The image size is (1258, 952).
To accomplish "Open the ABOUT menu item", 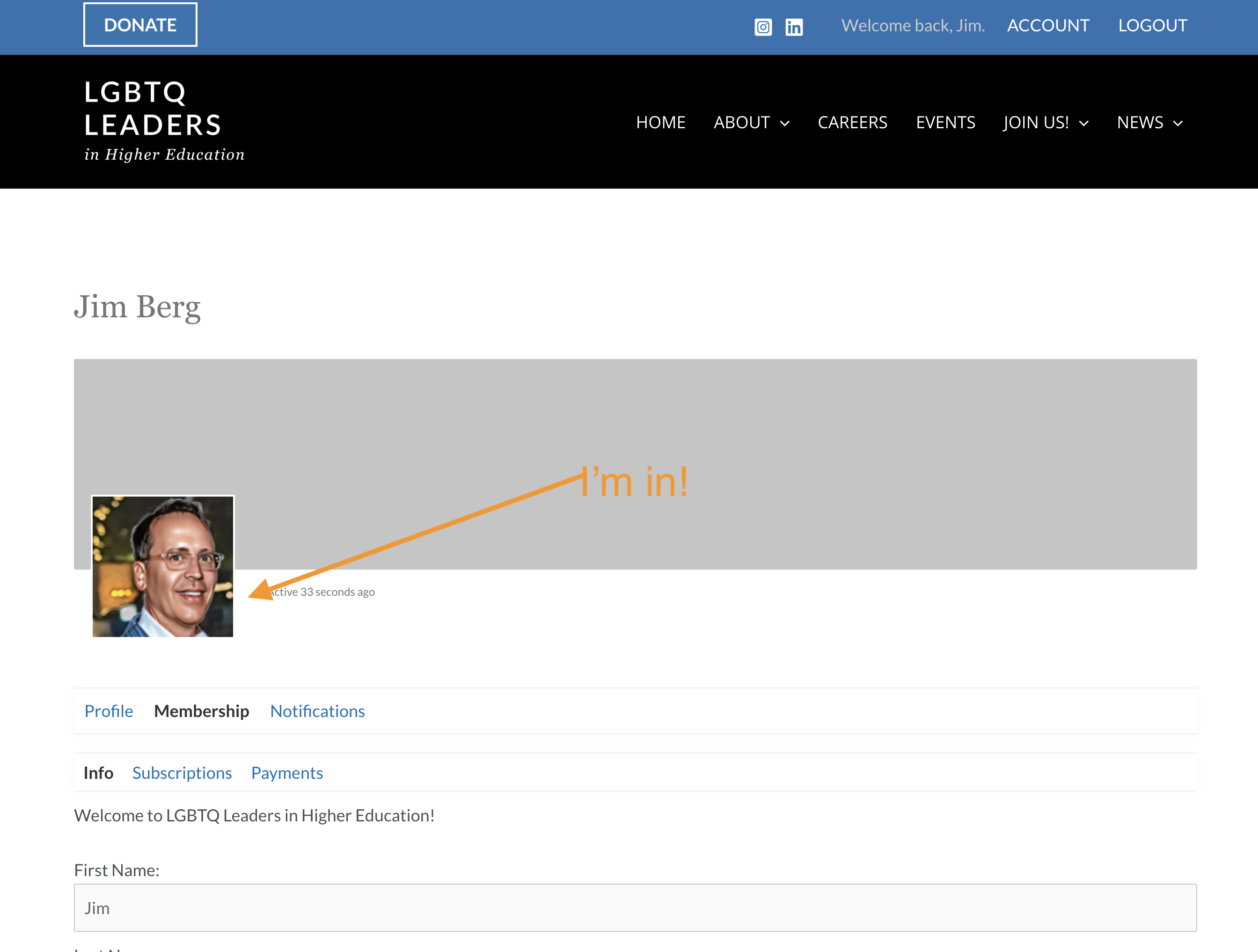I will [742, 122].
